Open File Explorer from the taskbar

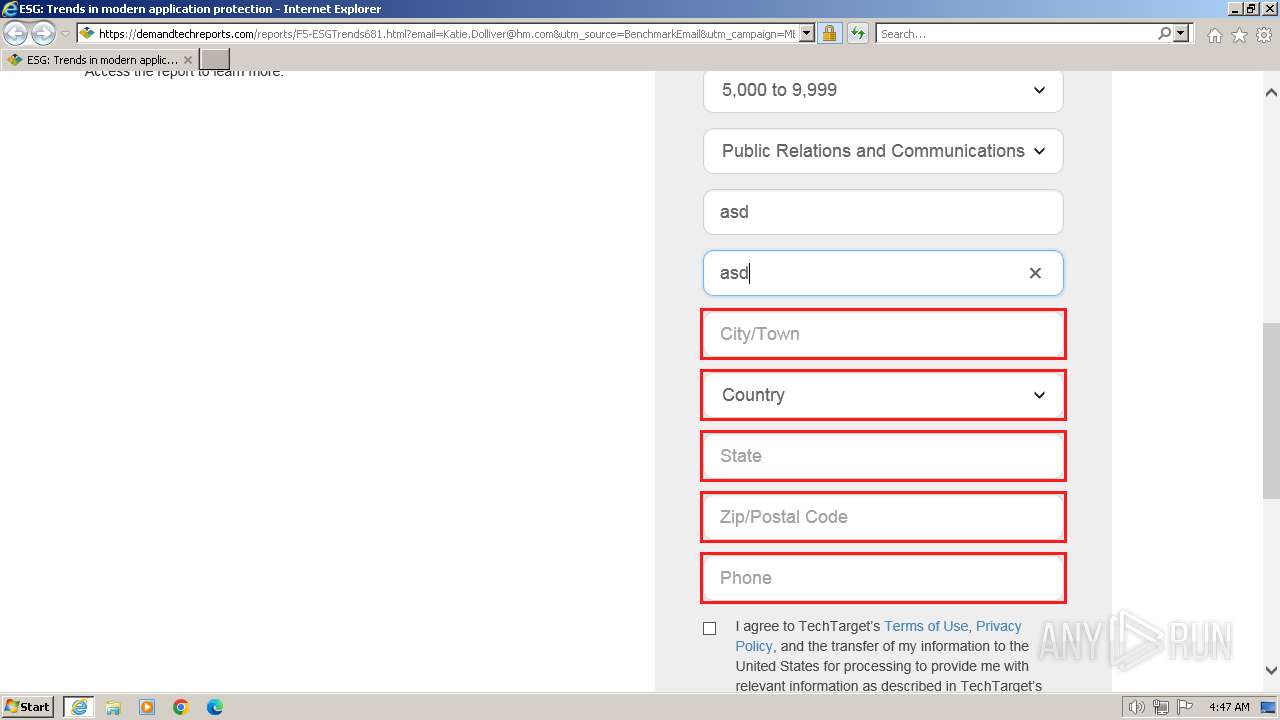113,707
